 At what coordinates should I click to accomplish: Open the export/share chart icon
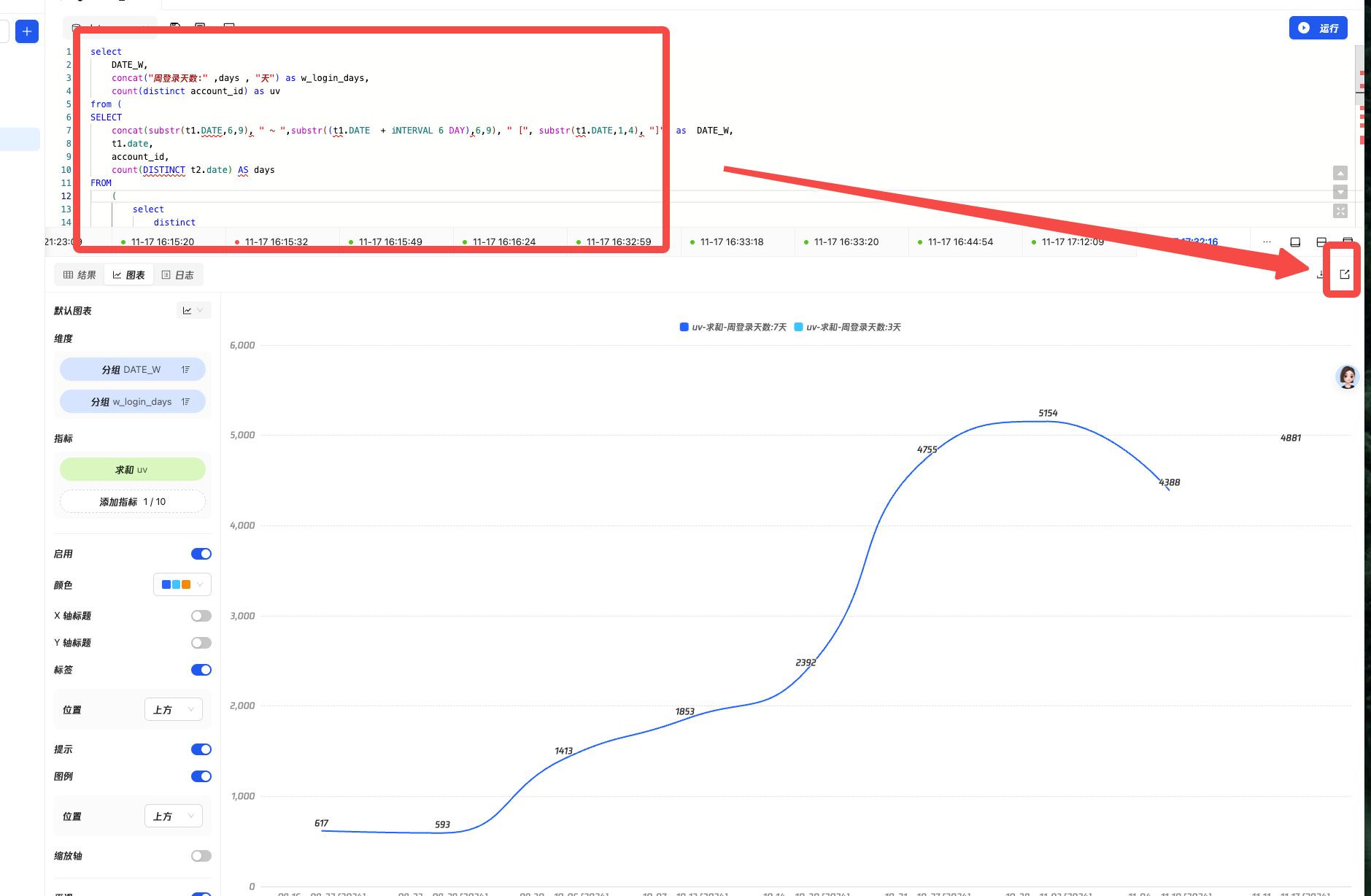point(1345,274)
